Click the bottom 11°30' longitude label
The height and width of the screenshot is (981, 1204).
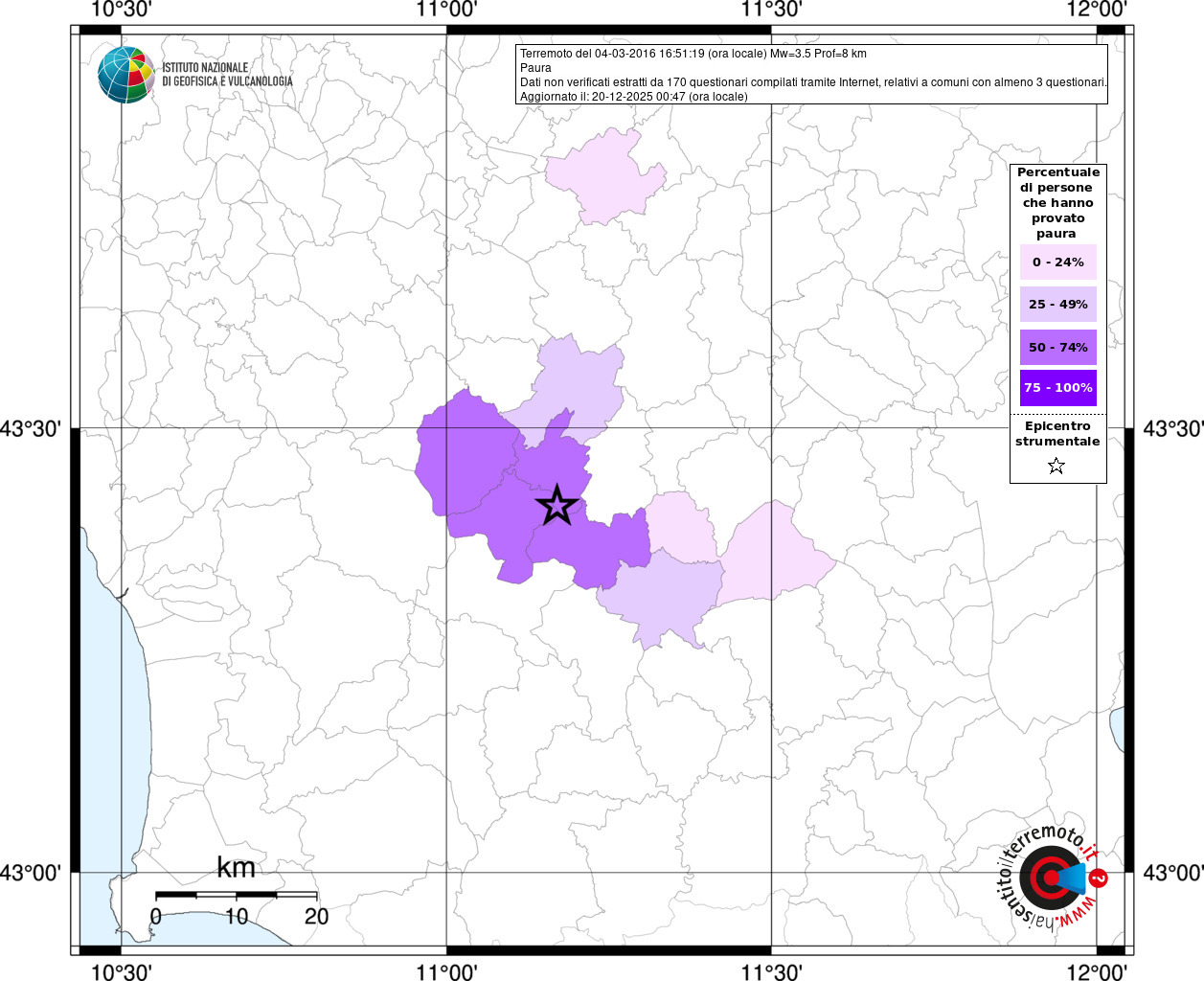point(771,971)
